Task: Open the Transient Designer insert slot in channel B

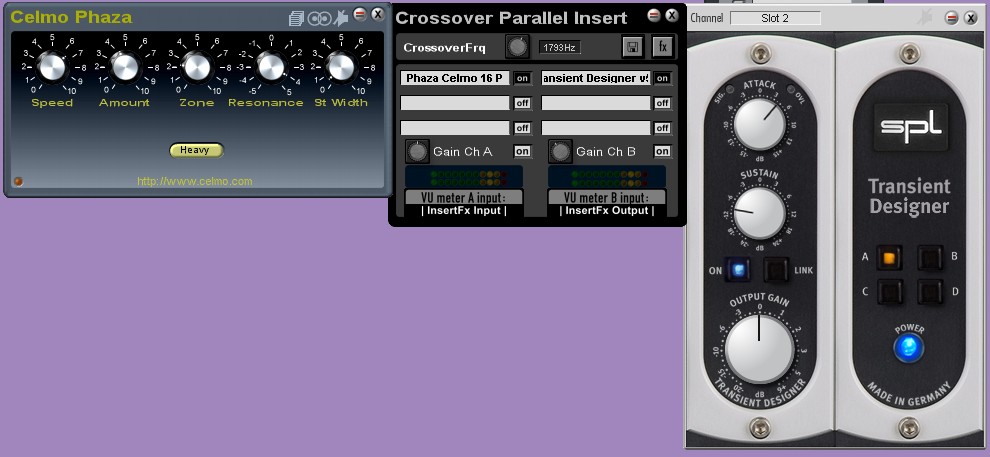Action: [x=596, y=78]
